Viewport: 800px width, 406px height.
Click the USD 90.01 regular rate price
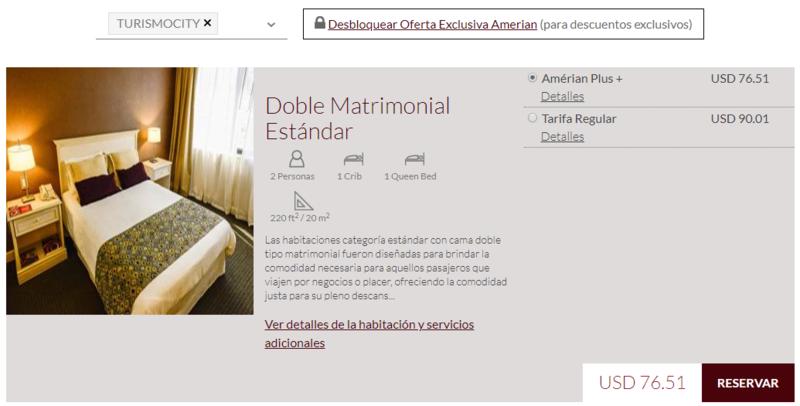point(740,119)
